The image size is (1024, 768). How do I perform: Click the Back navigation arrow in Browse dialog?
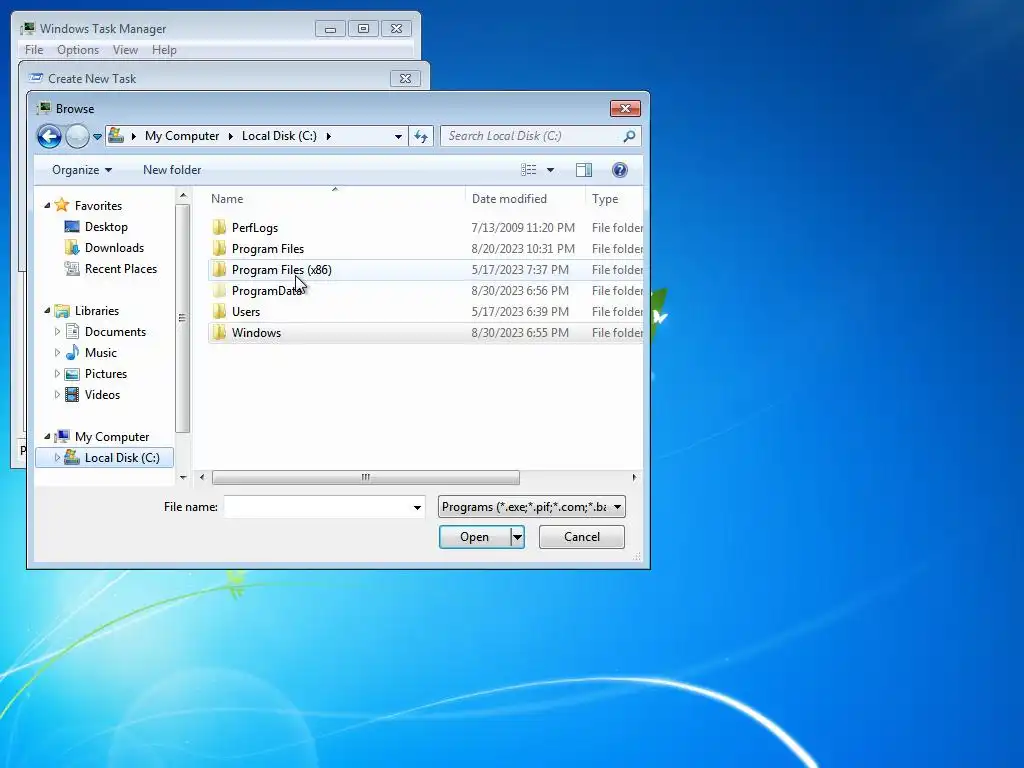[x=49, y=136]
